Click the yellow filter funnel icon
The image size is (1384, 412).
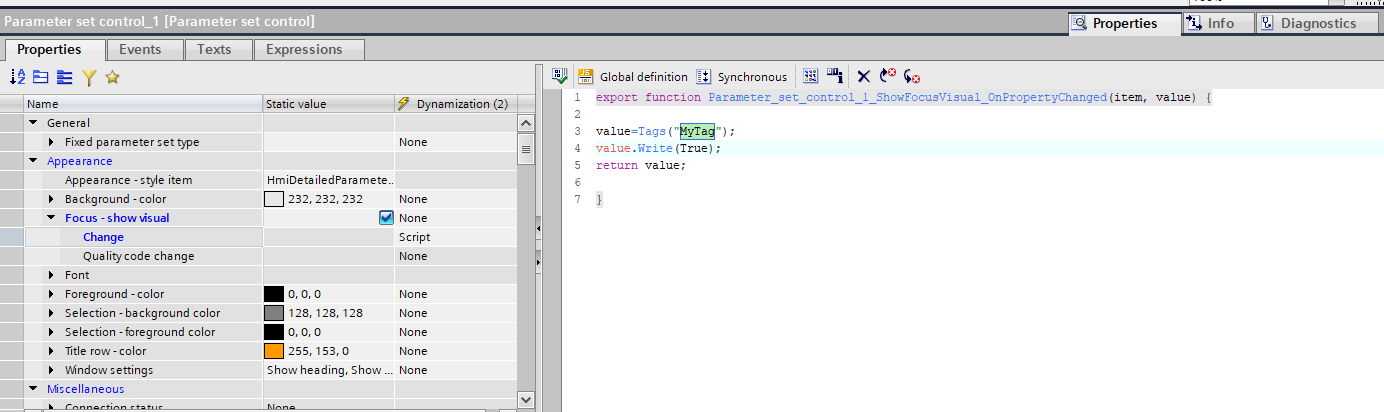coord(88,77)
